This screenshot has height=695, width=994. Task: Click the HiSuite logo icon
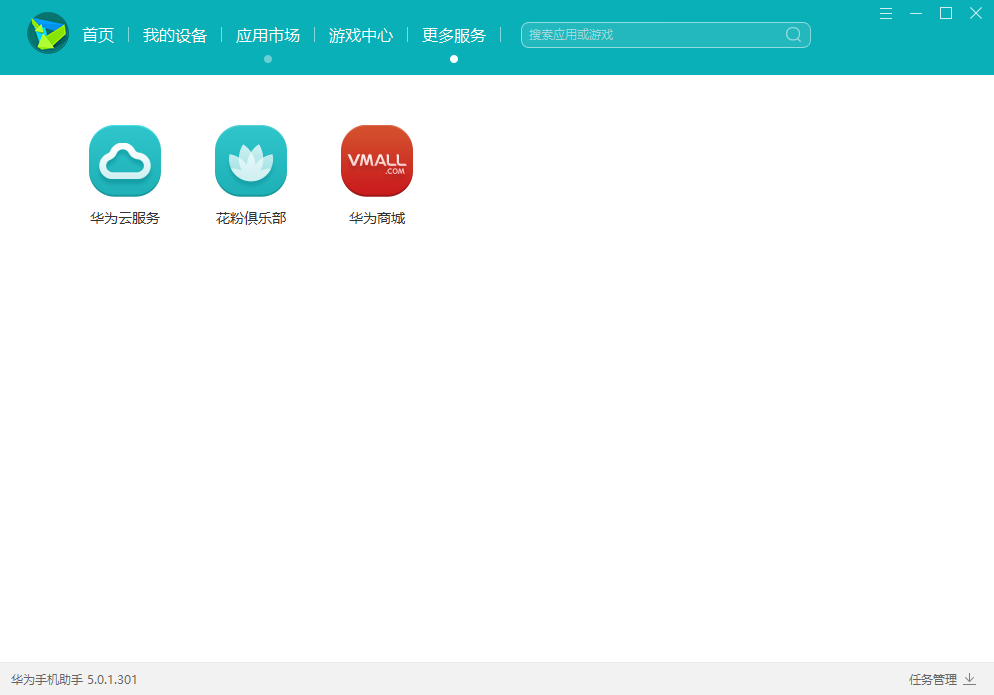[x=48, y=33]
